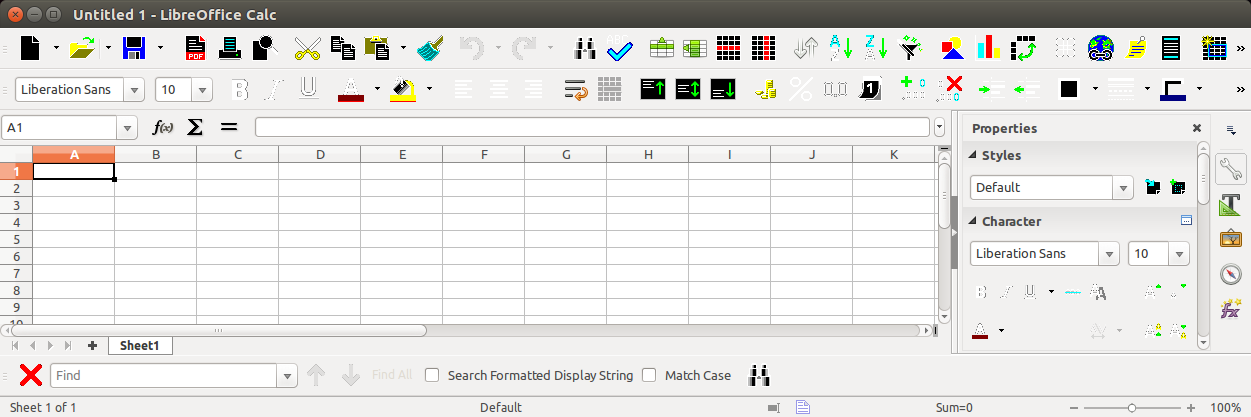The width and height of the screenshot is (1251, 417).
Task: Toggle merge and center cells
Action: pos(610,90)
